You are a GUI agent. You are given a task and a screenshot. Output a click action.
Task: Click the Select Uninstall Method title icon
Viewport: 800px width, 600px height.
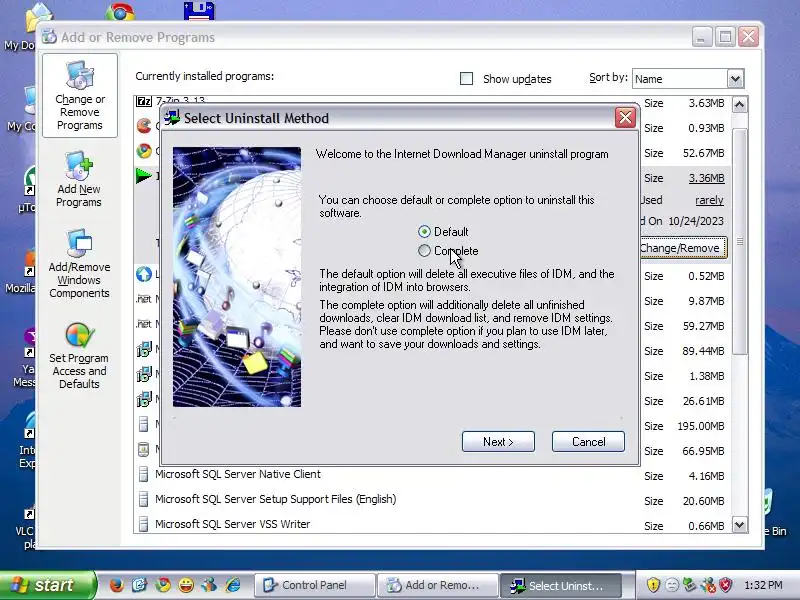click(172, 118)
